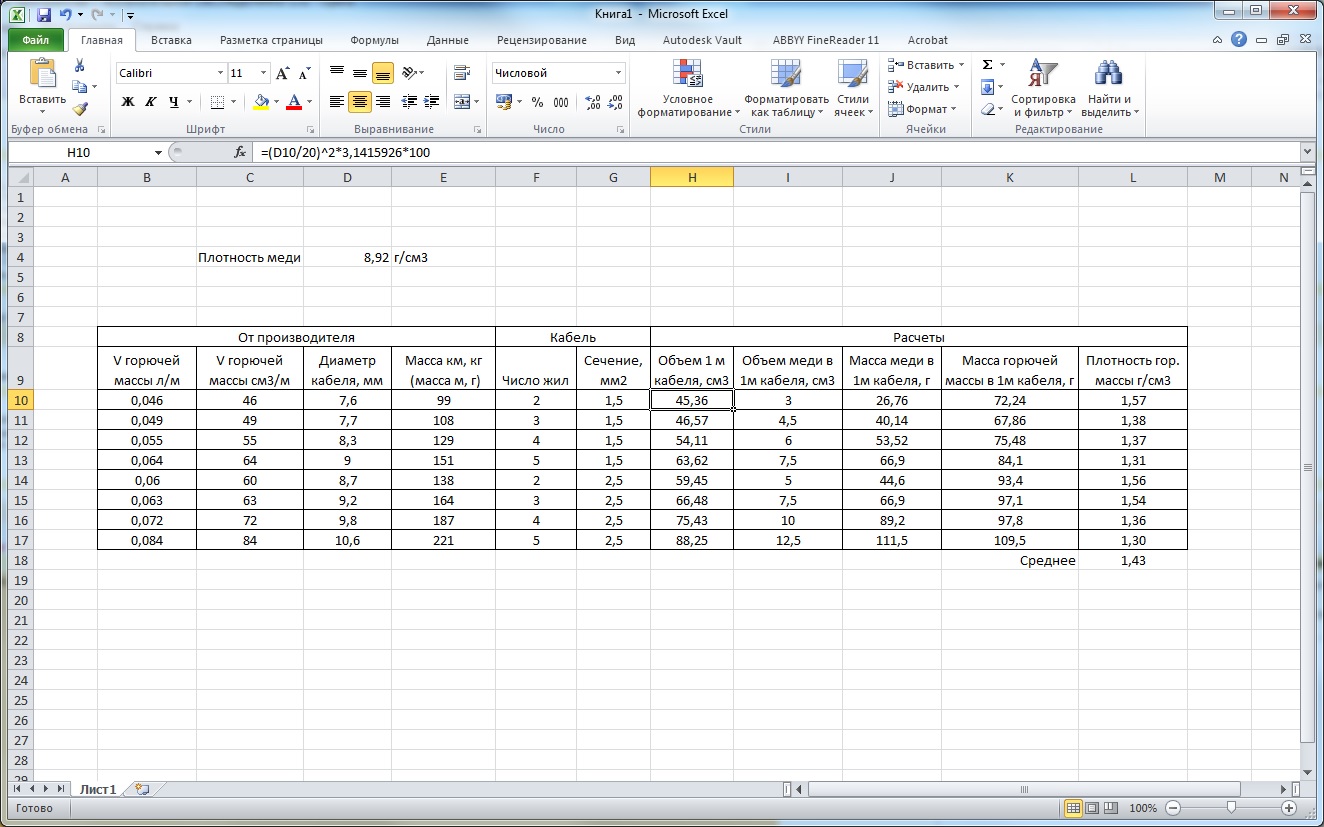Click the Middle Align icon
The height and width of the screenshot is (827, 1324).
pyautogui.click(x=360, y=73)
